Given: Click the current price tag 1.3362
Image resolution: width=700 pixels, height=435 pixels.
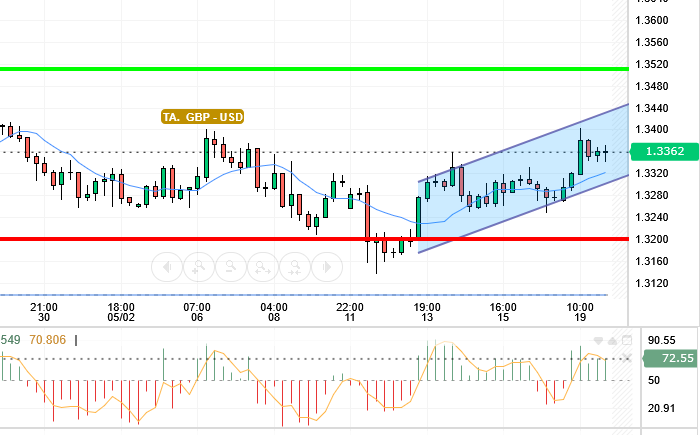Looking at the screenshot, I should click(664, 151).
